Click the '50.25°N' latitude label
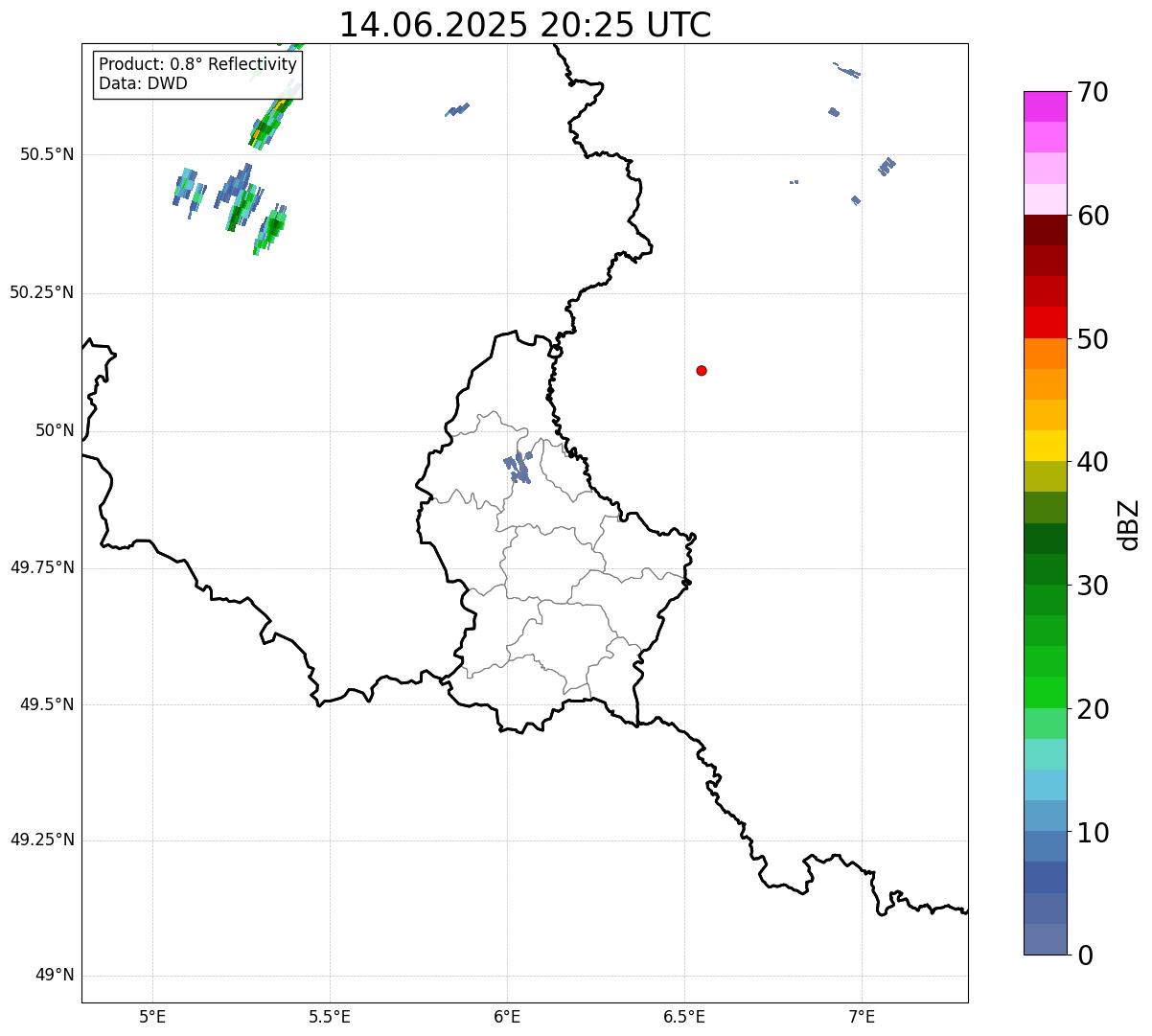The image size is (1152, 1036). tap(42, 292)
